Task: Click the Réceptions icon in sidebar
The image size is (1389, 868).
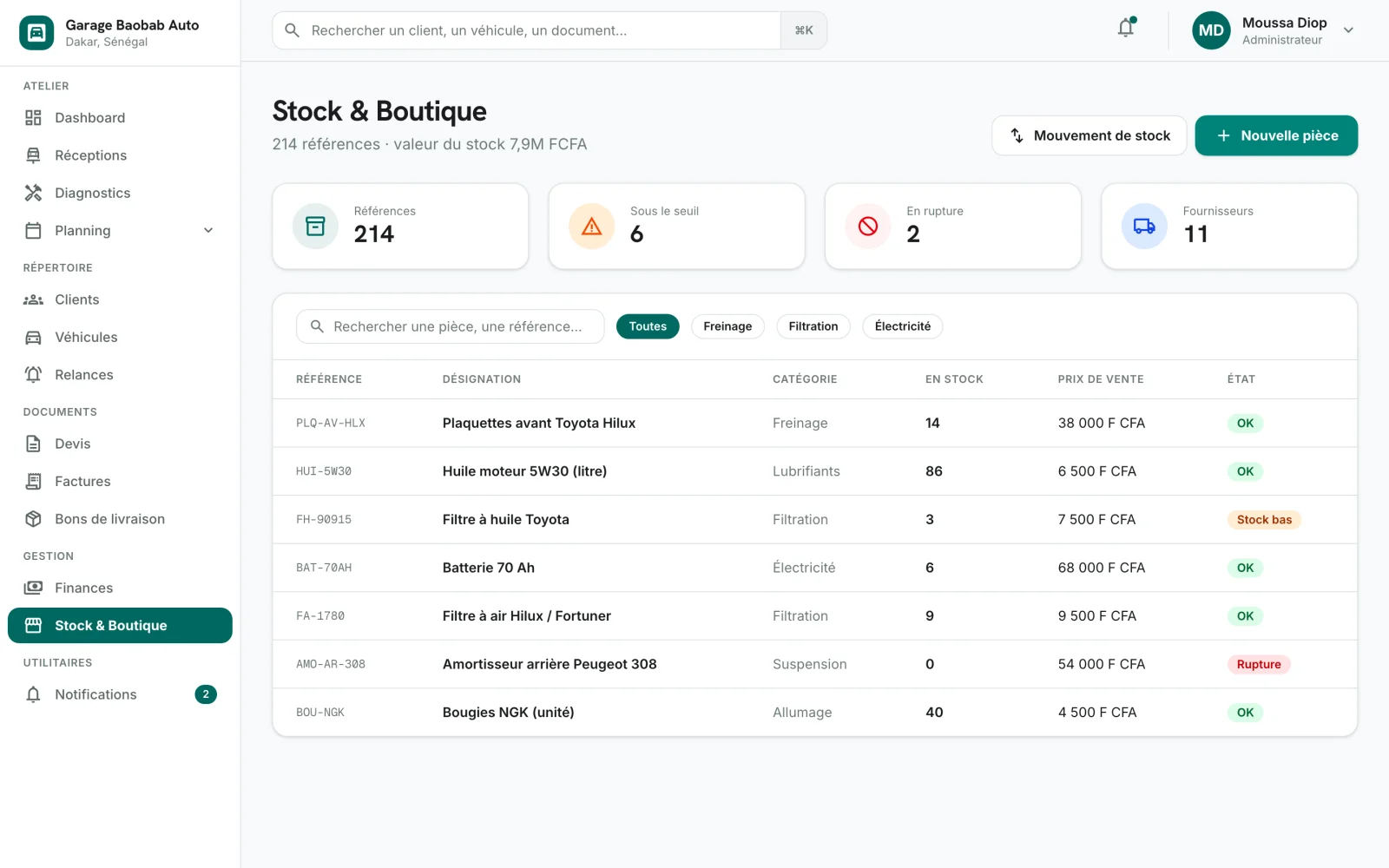Action: click(x=33, y=155)
